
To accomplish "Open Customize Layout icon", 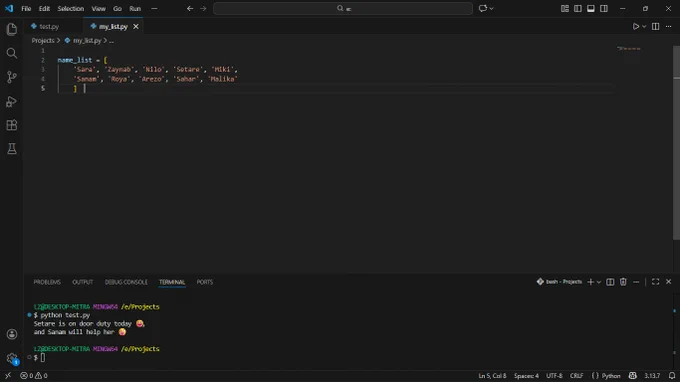I will [x=565, y=8].
